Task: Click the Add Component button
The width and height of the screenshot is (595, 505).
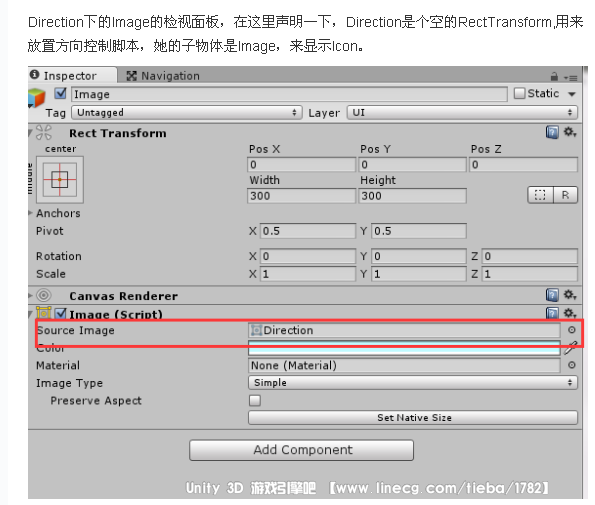Action: pos(301,450)
